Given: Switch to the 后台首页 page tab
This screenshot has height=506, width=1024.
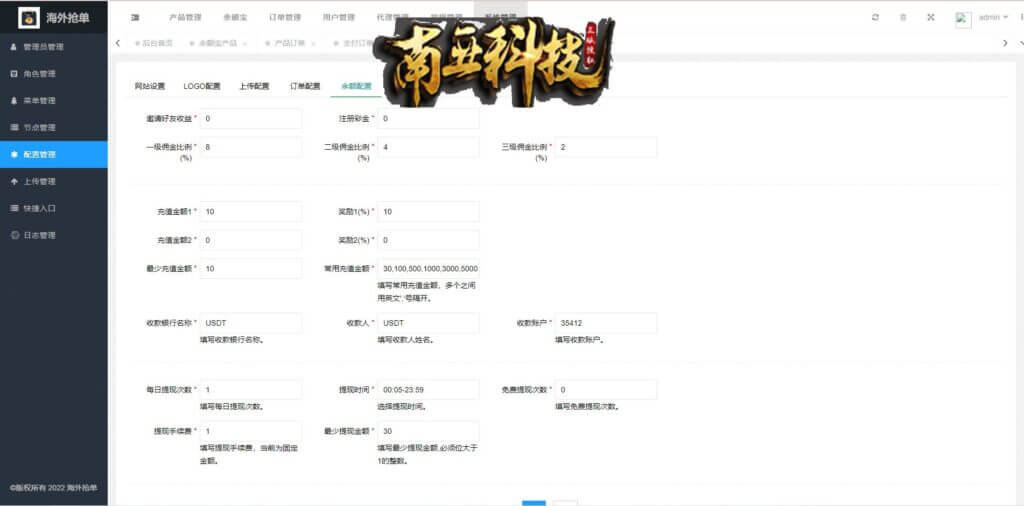Looking at the screenshot, I should point(154,44).
